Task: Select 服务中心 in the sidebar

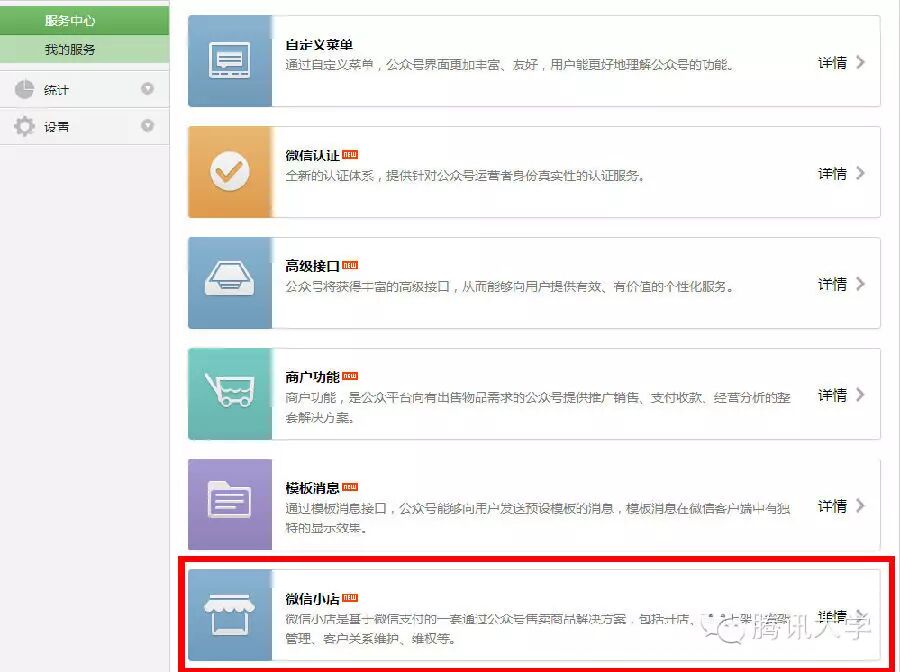Action: (84, 20)
